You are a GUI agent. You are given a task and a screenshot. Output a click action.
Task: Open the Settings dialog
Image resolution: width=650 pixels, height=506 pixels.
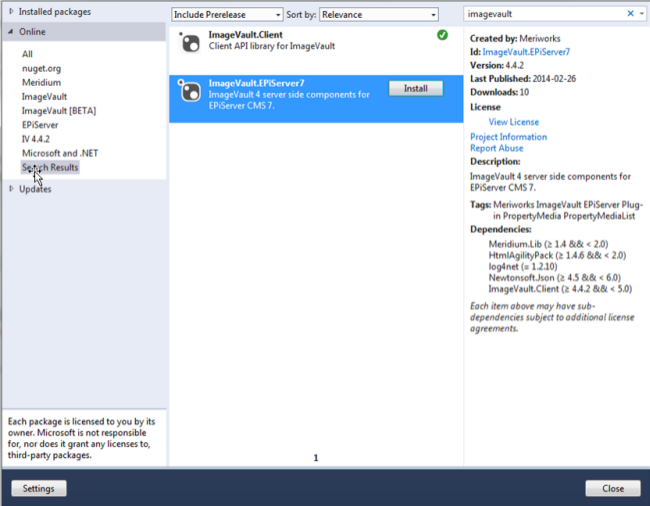tap(39, 489)
